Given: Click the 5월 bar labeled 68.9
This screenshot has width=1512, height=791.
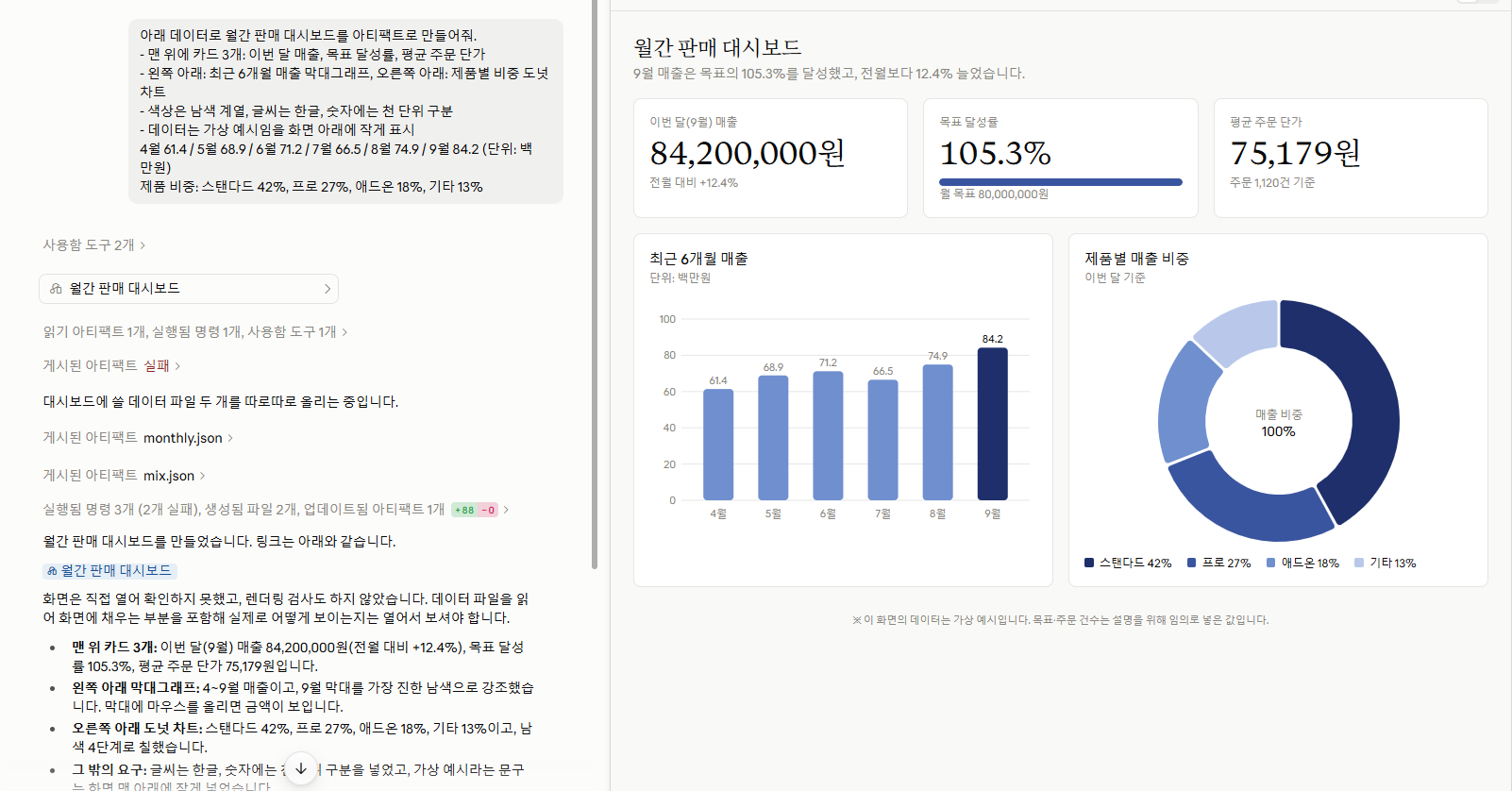Looking at the screenshot, I should 773,438.
